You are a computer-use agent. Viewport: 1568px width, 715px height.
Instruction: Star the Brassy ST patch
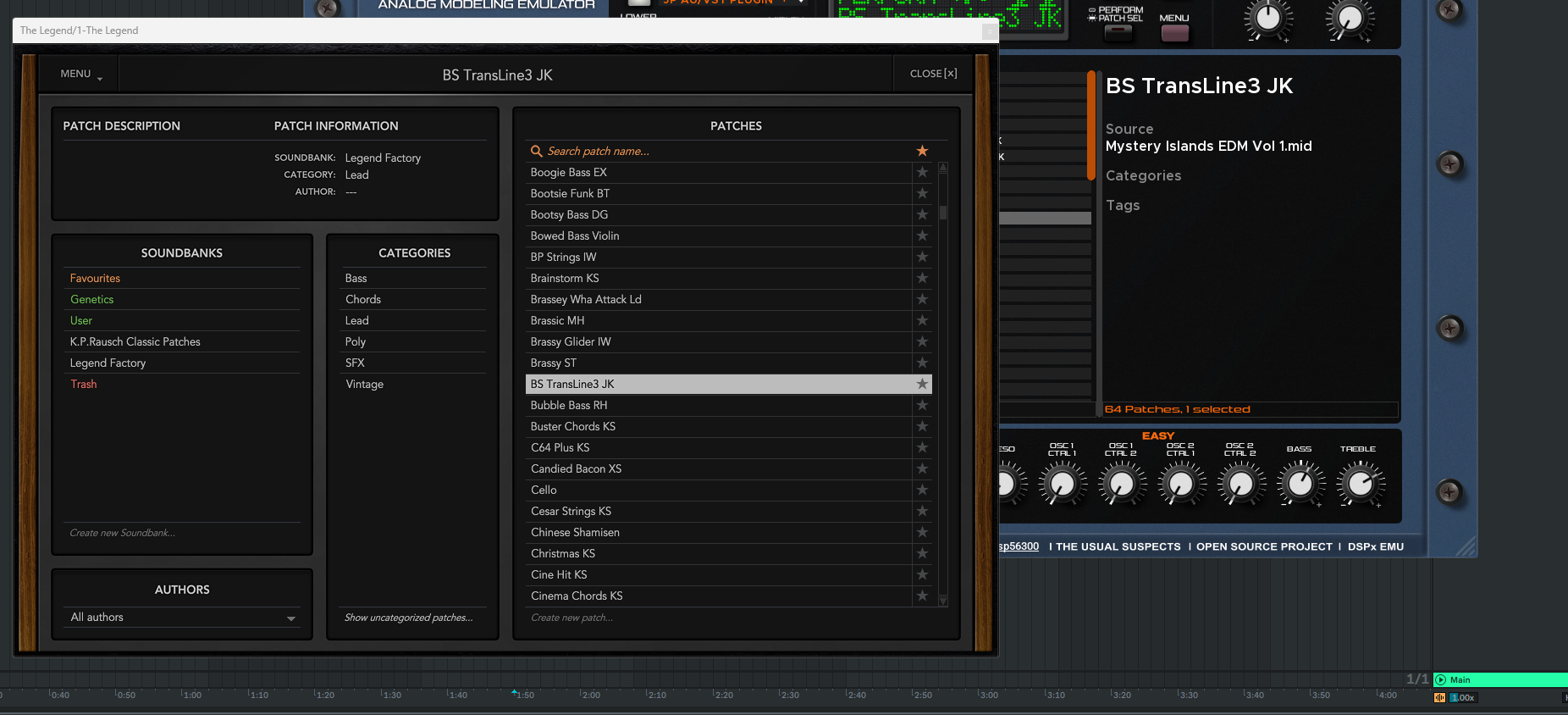[x=922, y=363]
